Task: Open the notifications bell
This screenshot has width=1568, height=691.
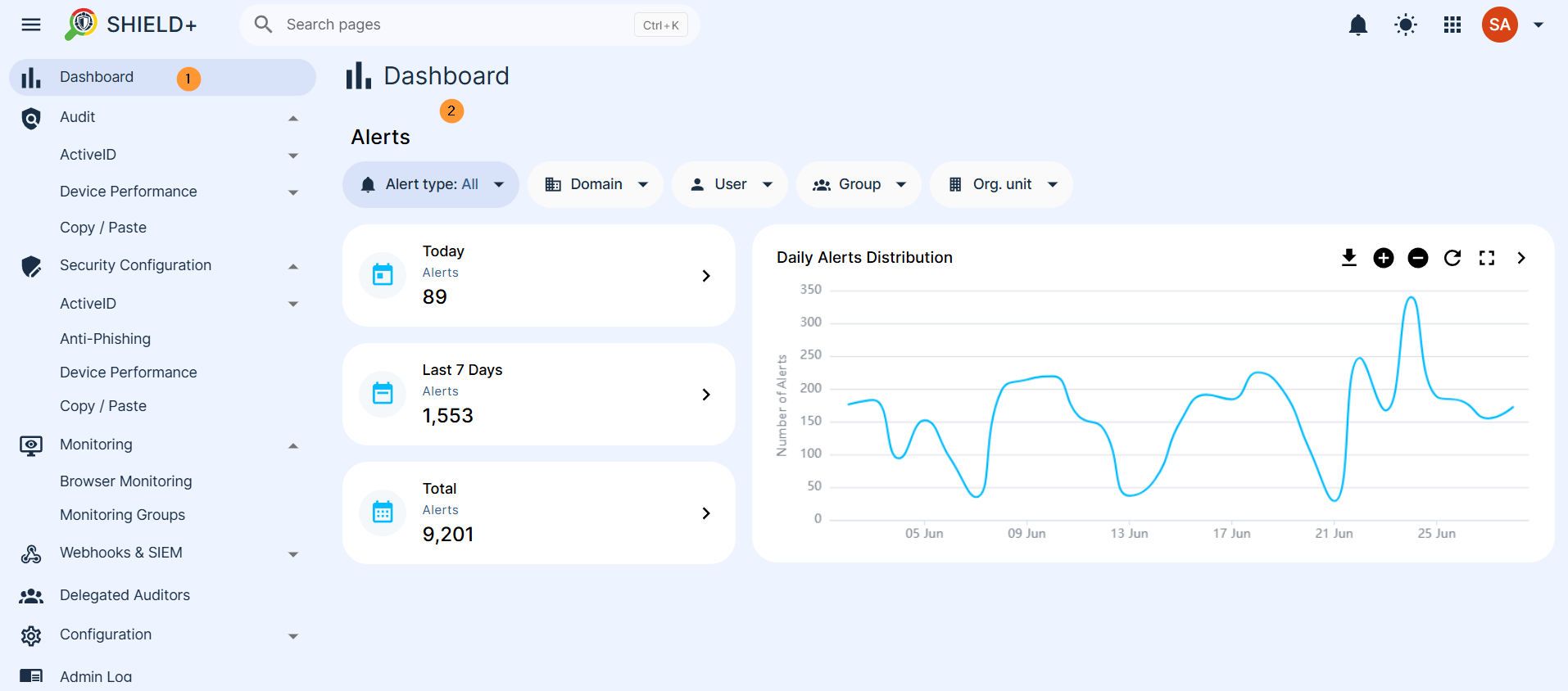Action: point(1358,25)
